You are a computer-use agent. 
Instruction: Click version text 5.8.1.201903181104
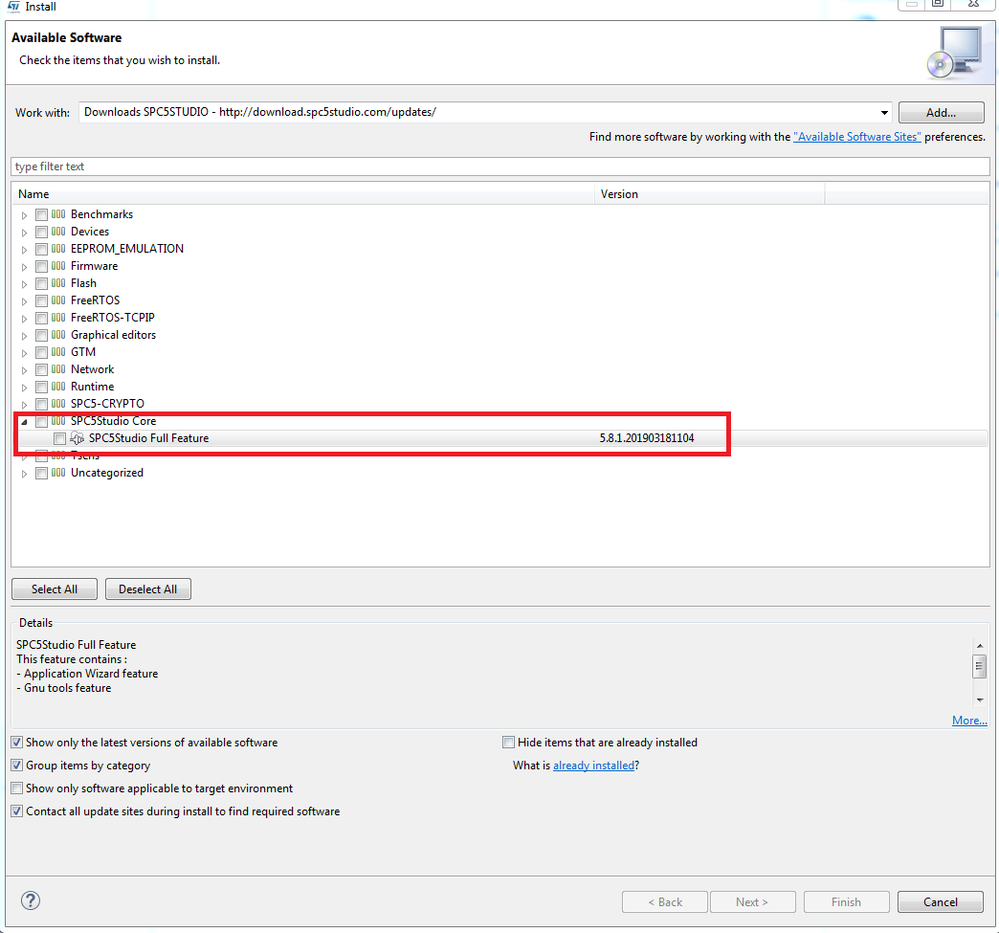coord(647,438)
